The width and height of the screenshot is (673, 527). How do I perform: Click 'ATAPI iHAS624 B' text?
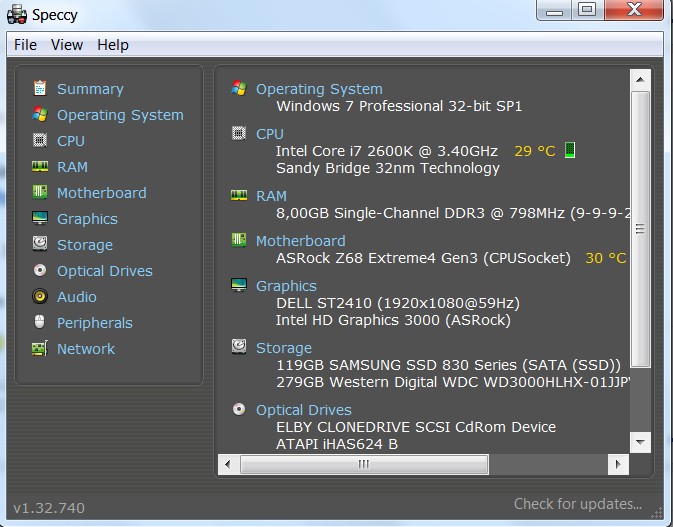tap(337, 444)
